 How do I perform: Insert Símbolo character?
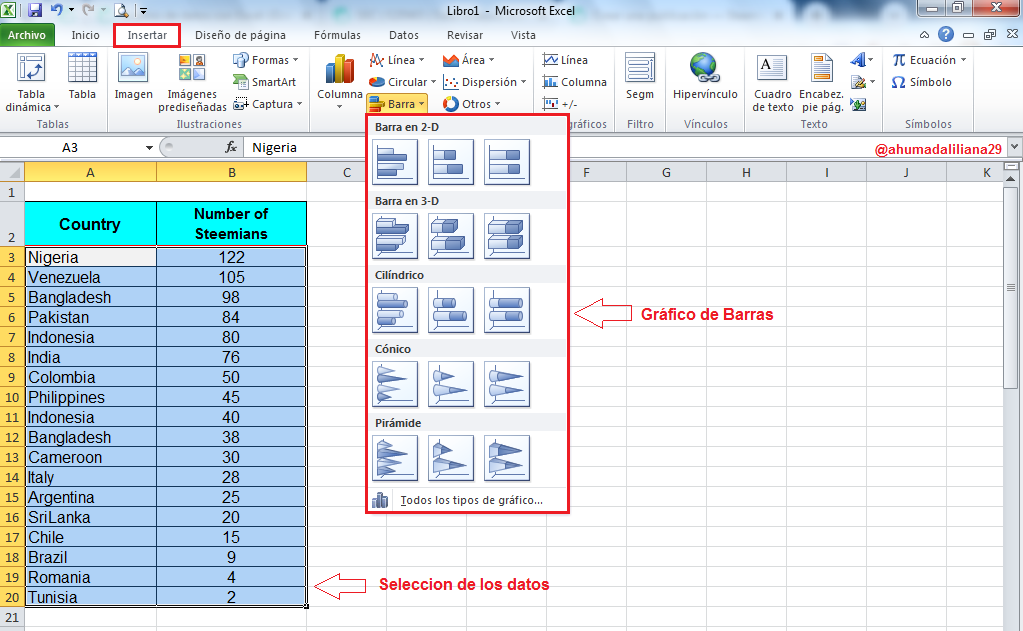point(921,82)
